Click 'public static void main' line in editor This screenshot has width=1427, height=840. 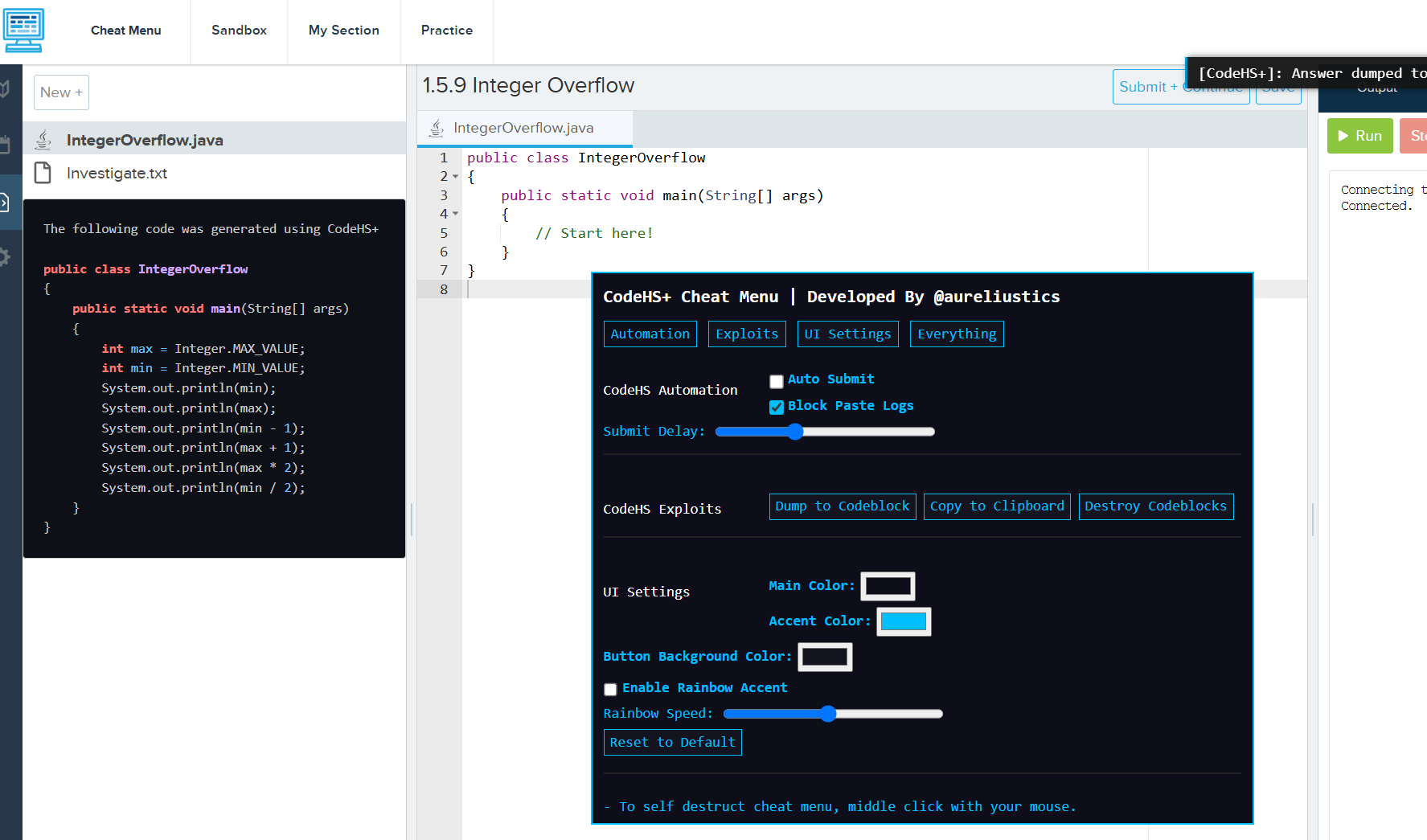(x=662, y=195)
